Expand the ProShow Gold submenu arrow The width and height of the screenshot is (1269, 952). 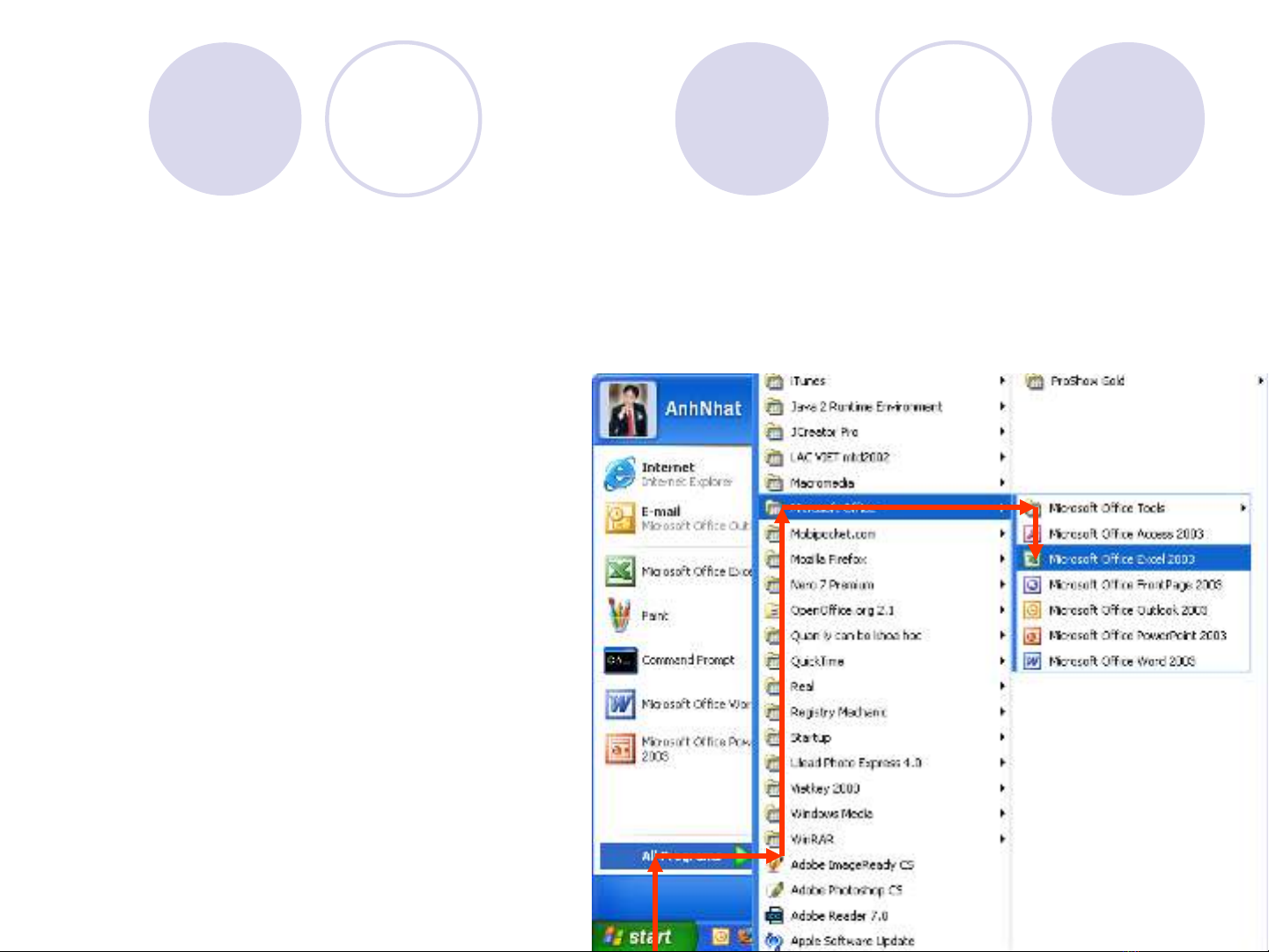[x=1259, y=381]
